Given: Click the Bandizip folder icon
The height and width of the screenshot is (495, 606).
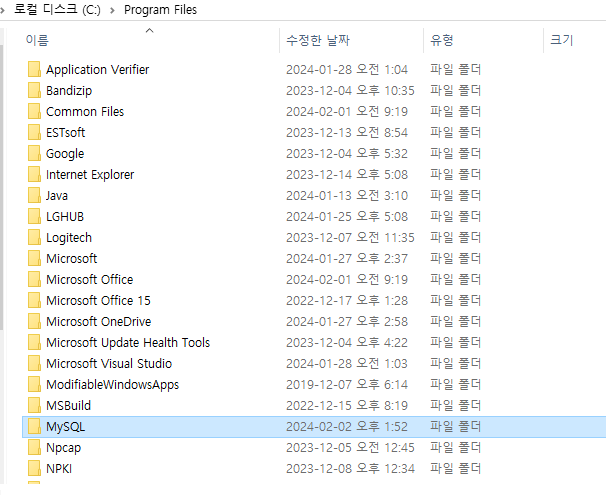Looking at the screenshot, I should [34, 90].
